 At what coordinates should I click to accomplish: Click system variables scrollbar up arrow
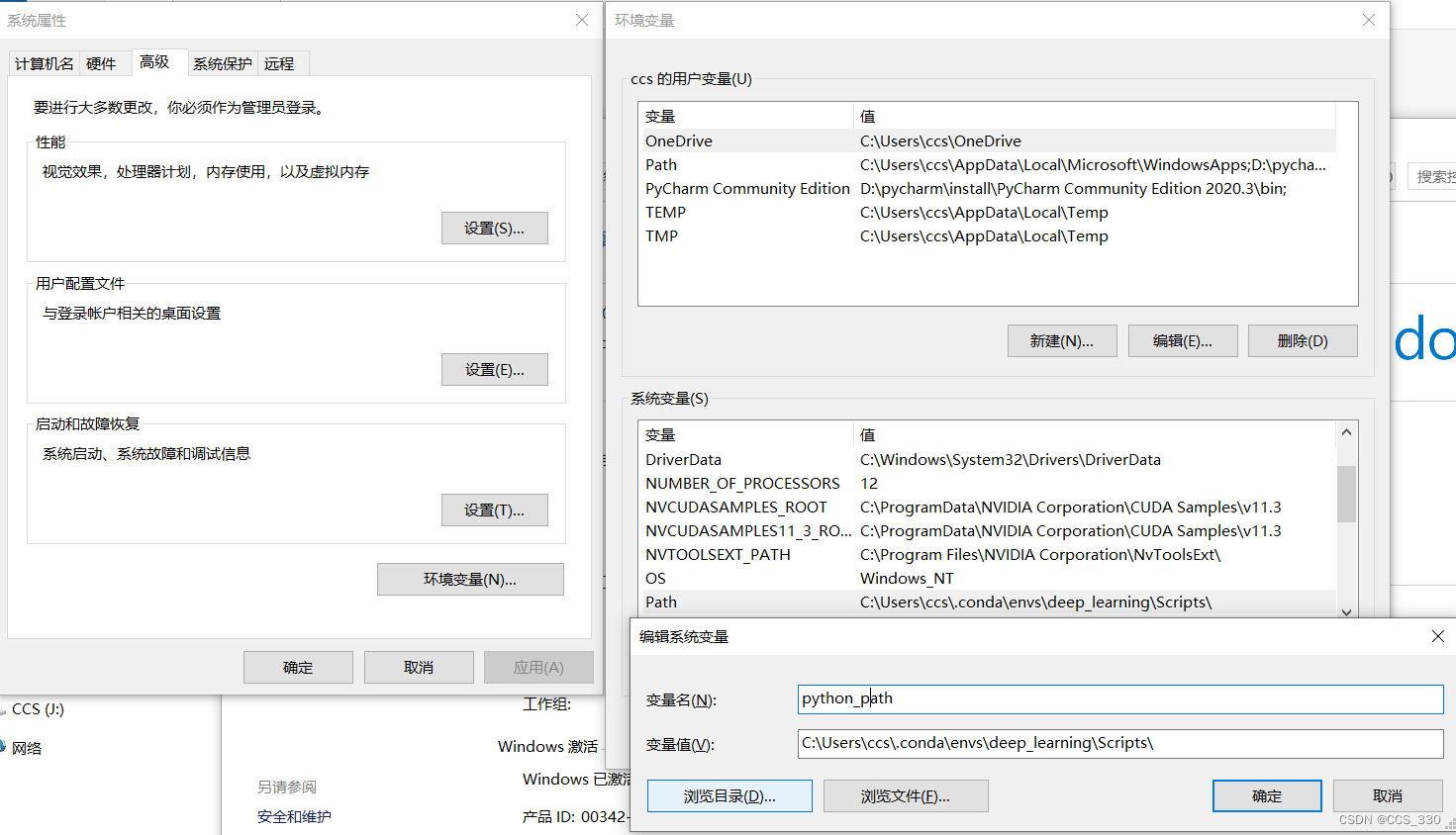click(x=1346, y=432)
